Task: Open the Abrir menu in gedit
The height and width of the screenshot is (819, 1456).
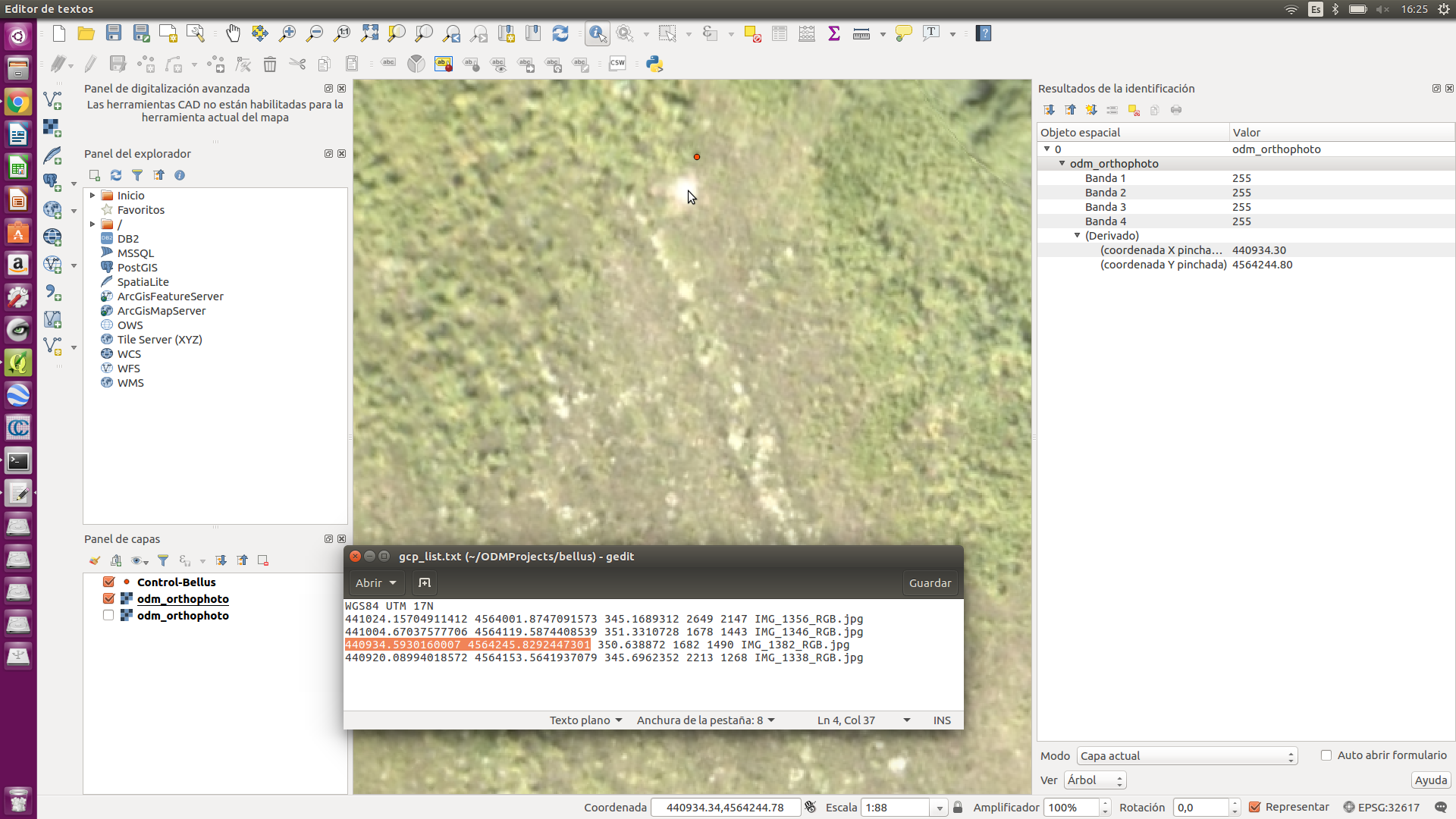Action: coord(375,583)
